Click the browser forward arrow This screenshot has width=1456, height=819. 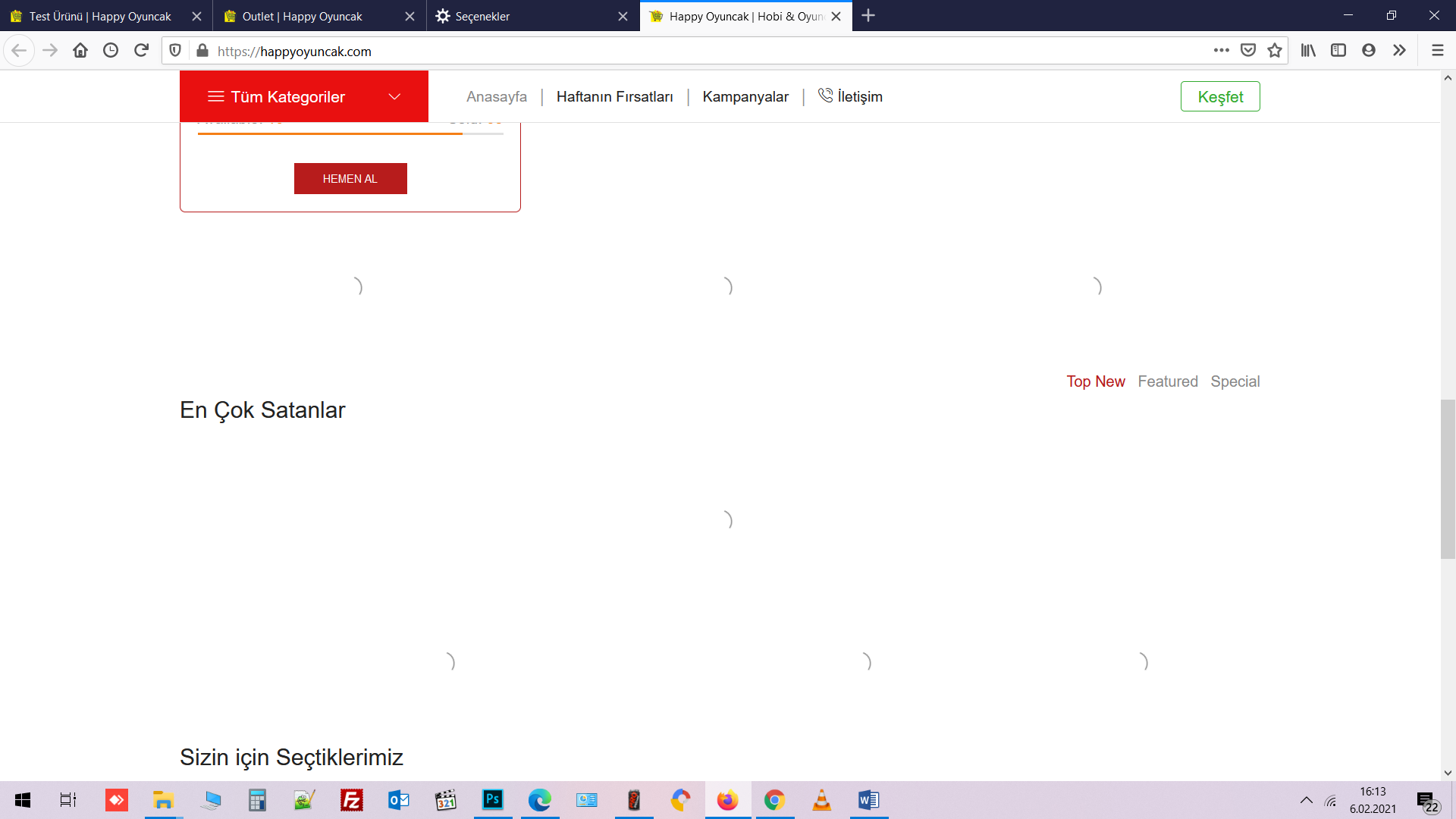pyautogui.click(x=50, y=51)
